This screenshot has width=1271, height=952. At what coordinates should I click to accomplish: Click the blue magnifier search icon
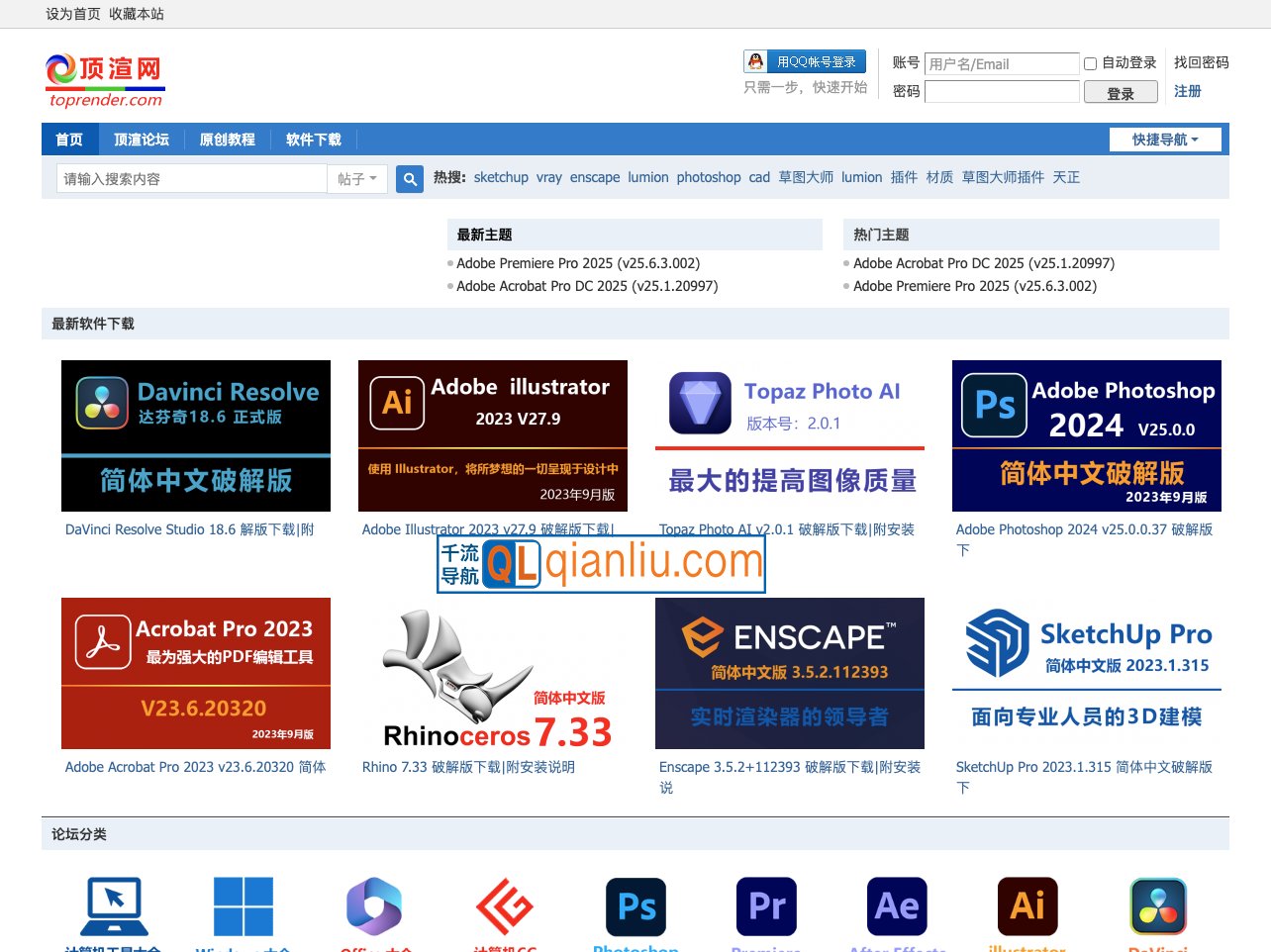point(410,179)
